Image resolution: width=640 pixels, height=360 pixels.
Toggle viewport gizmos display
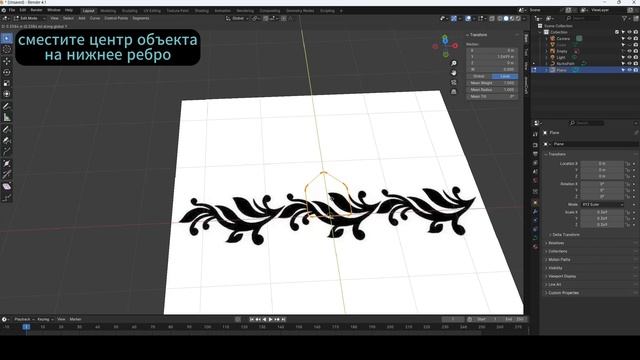(x=454, y=18)
